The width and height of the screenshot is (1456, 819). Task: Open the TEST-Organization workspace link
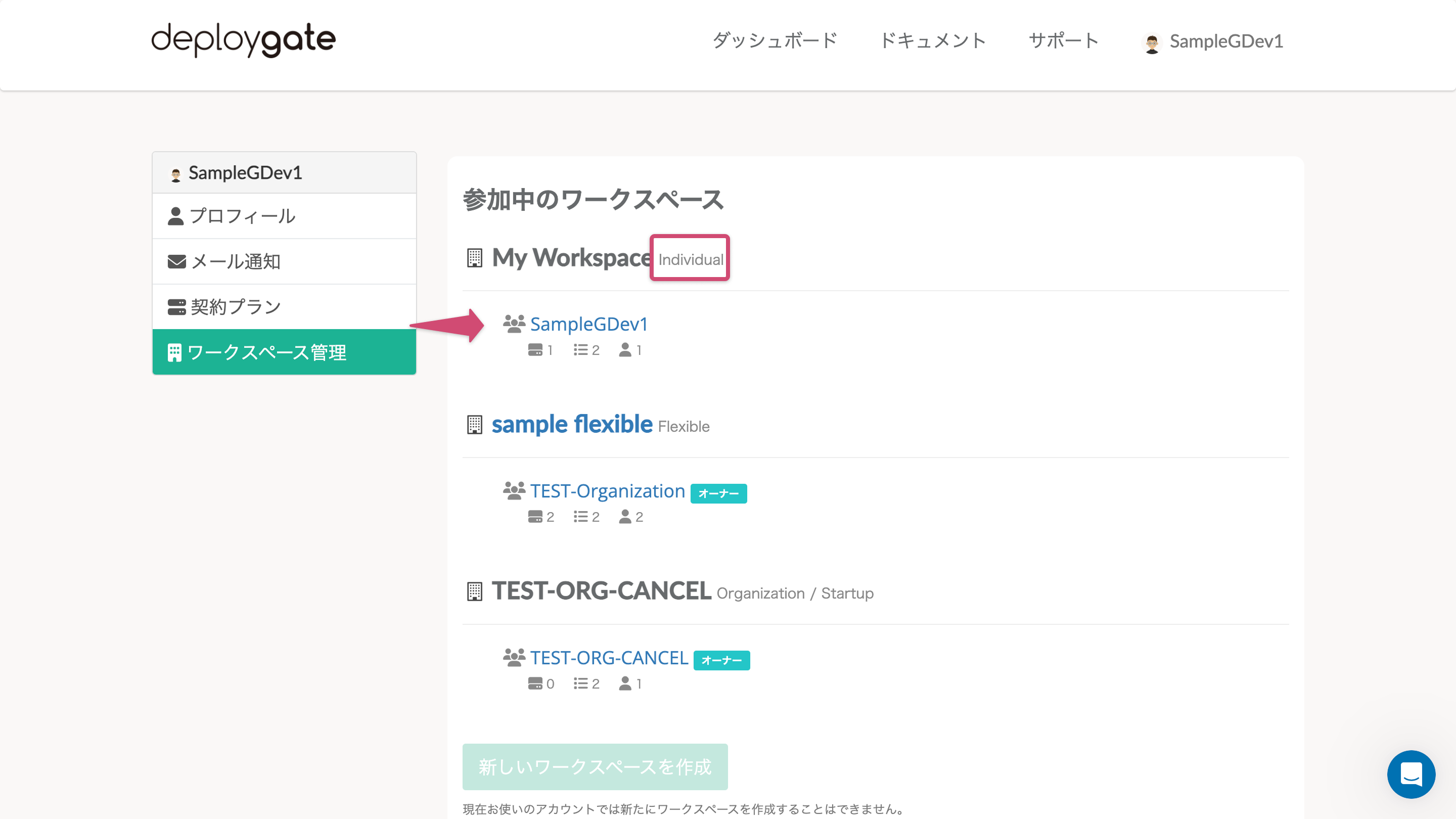(x=608, y=490)
